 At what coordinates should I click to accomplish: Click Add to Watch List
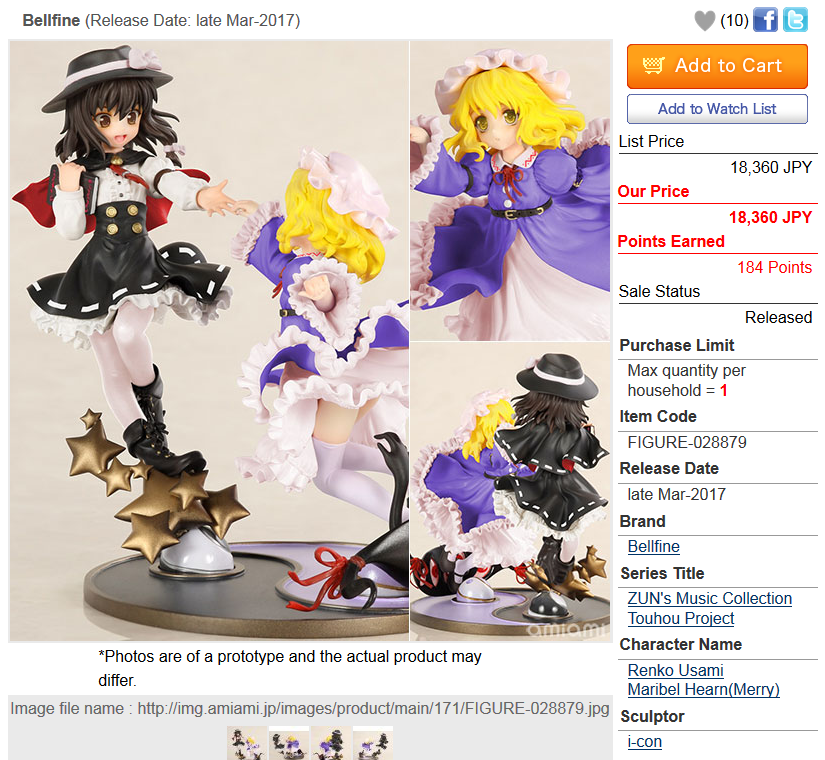(x=717, y=109)
